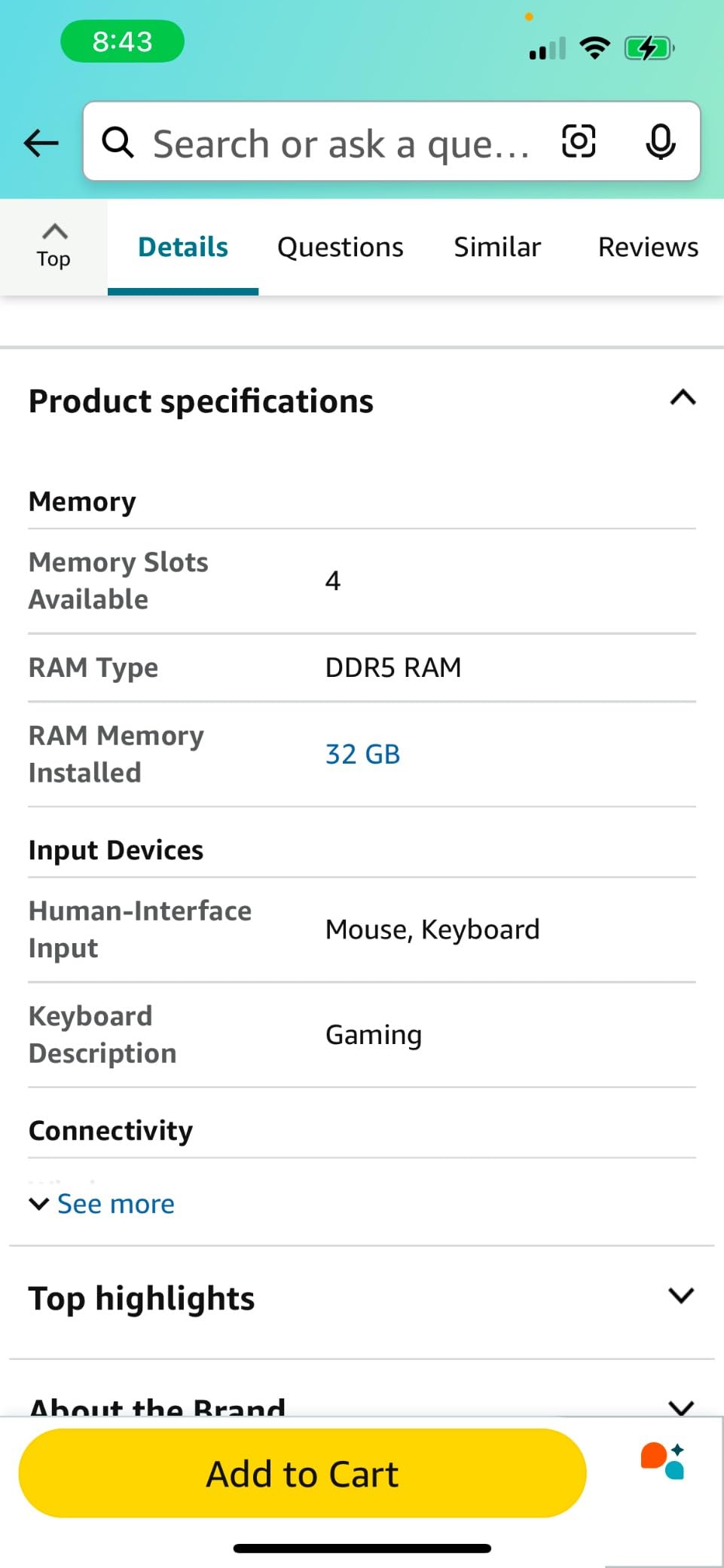Tap the chevron above Top highlights
Screen dimensions: 724x1568
coord(682,1295)
